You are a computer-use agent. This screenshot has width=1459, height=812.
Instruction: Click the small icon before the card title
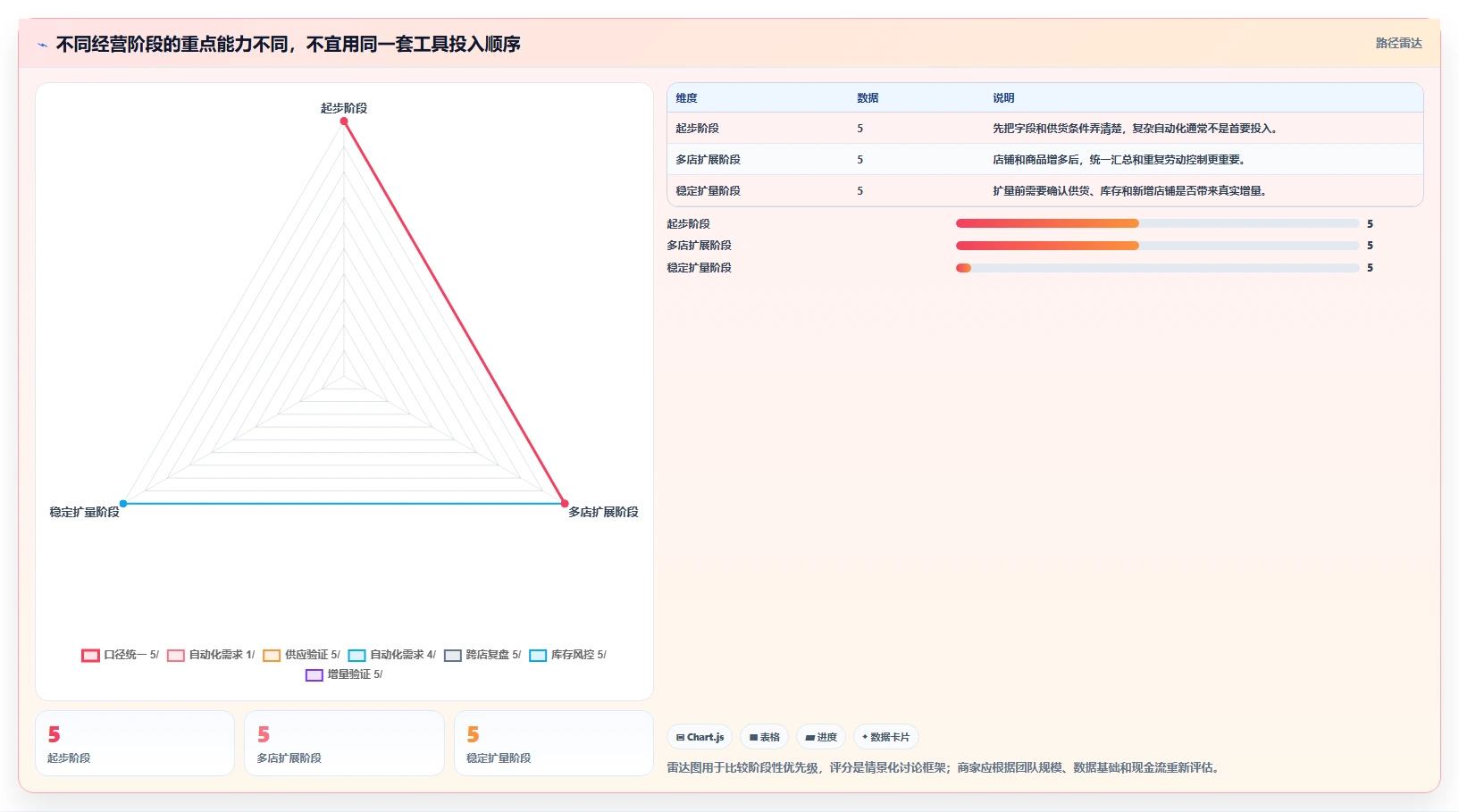(x=42, y=45)
